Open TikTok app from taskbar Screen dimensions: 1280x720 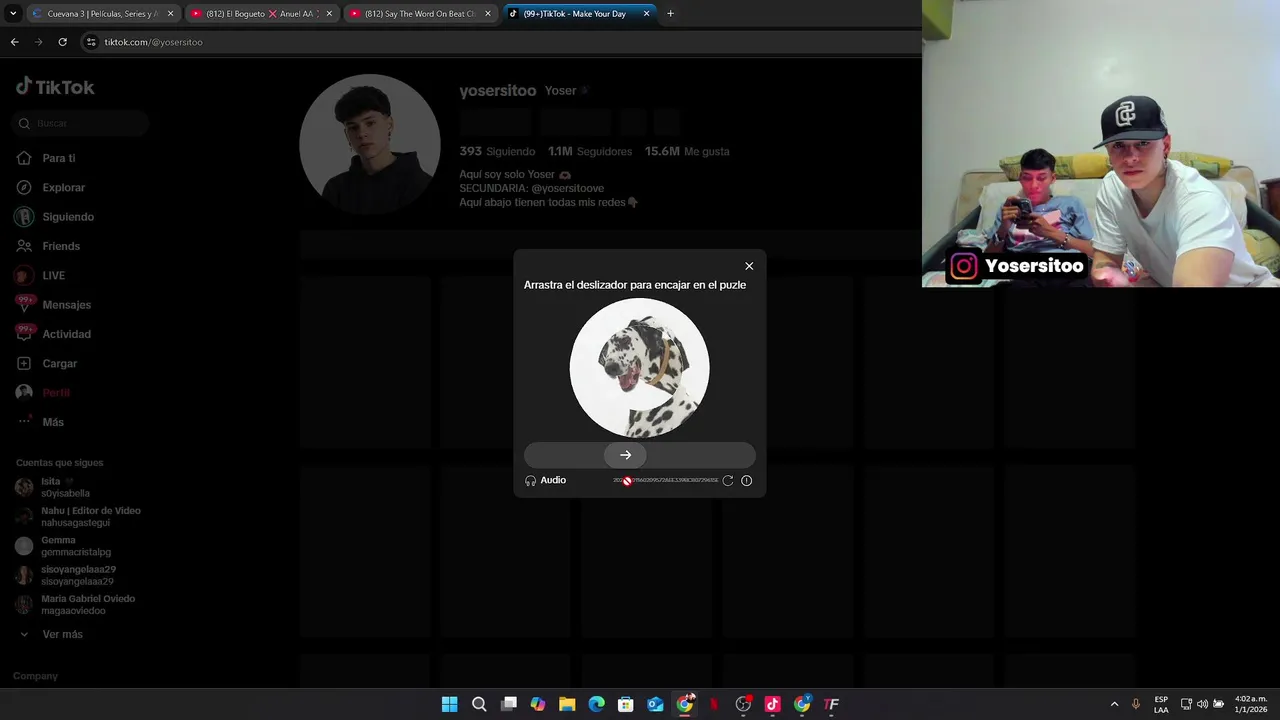pyautogui.click(x=772, y=704)
